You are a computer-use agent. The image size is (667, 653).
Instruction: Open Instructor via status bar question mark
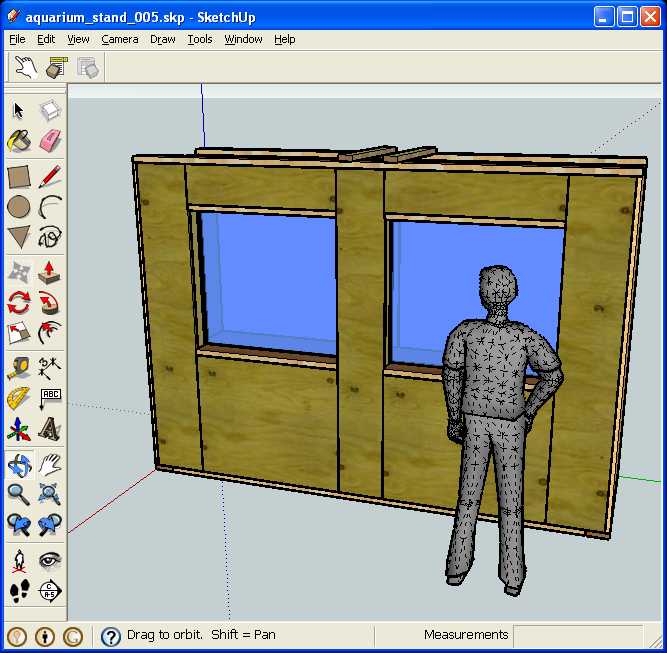pos(111,636)
